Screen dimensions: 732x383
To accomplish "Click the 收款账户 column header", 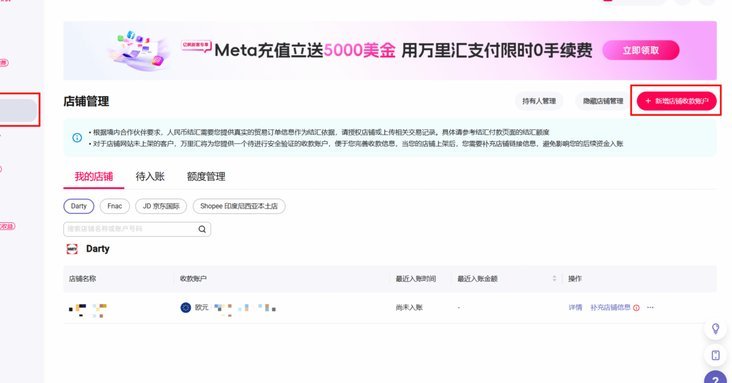I will pos(193,279).
